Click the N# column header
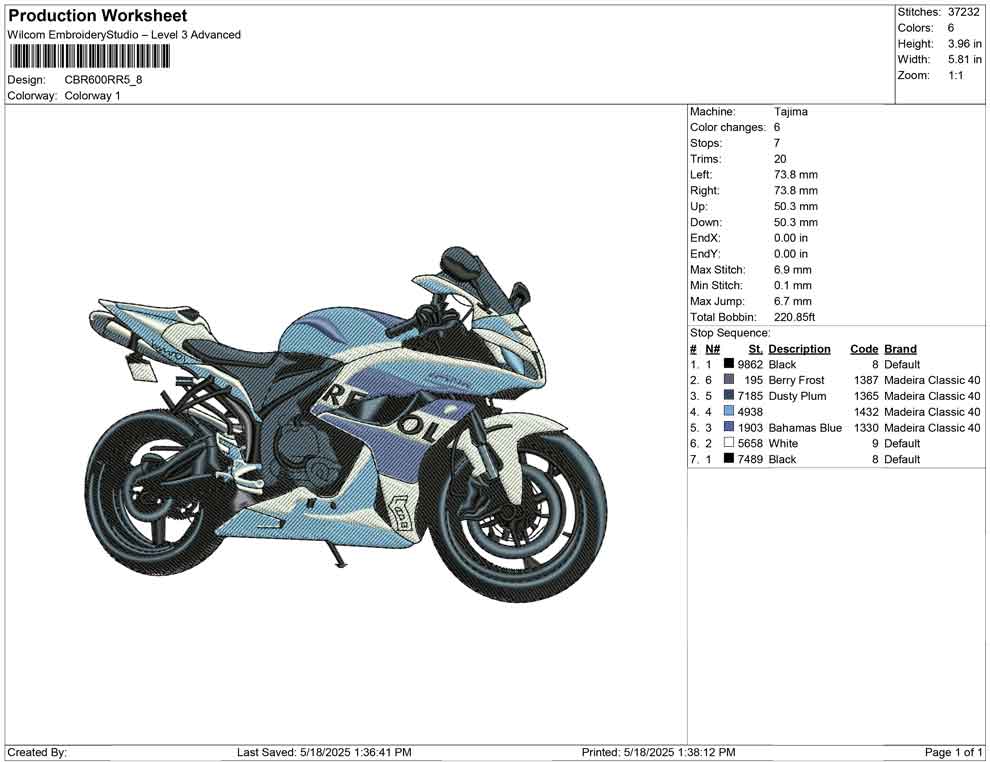Image resolution: width=990 pixels, height=762 pixels. (712, 349)
